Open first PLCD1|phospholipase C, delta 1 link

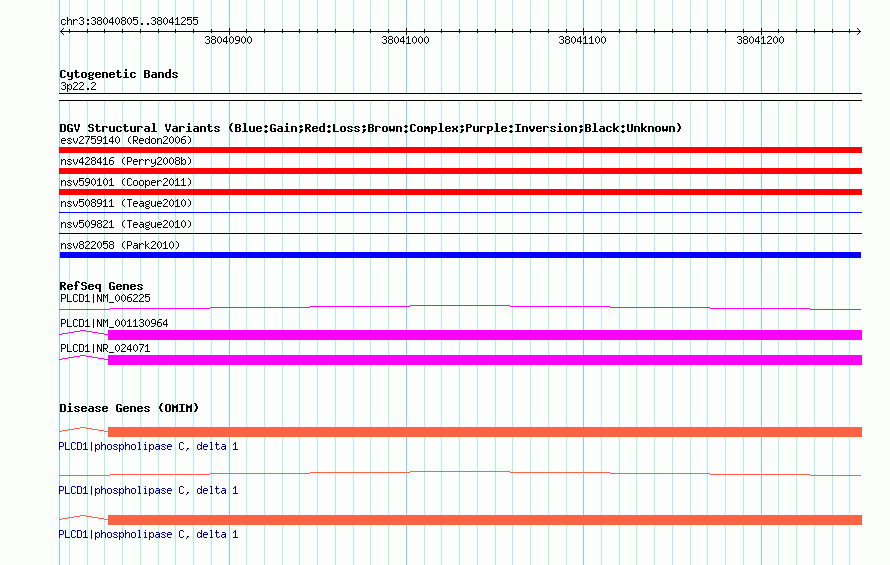click(148, 446)
